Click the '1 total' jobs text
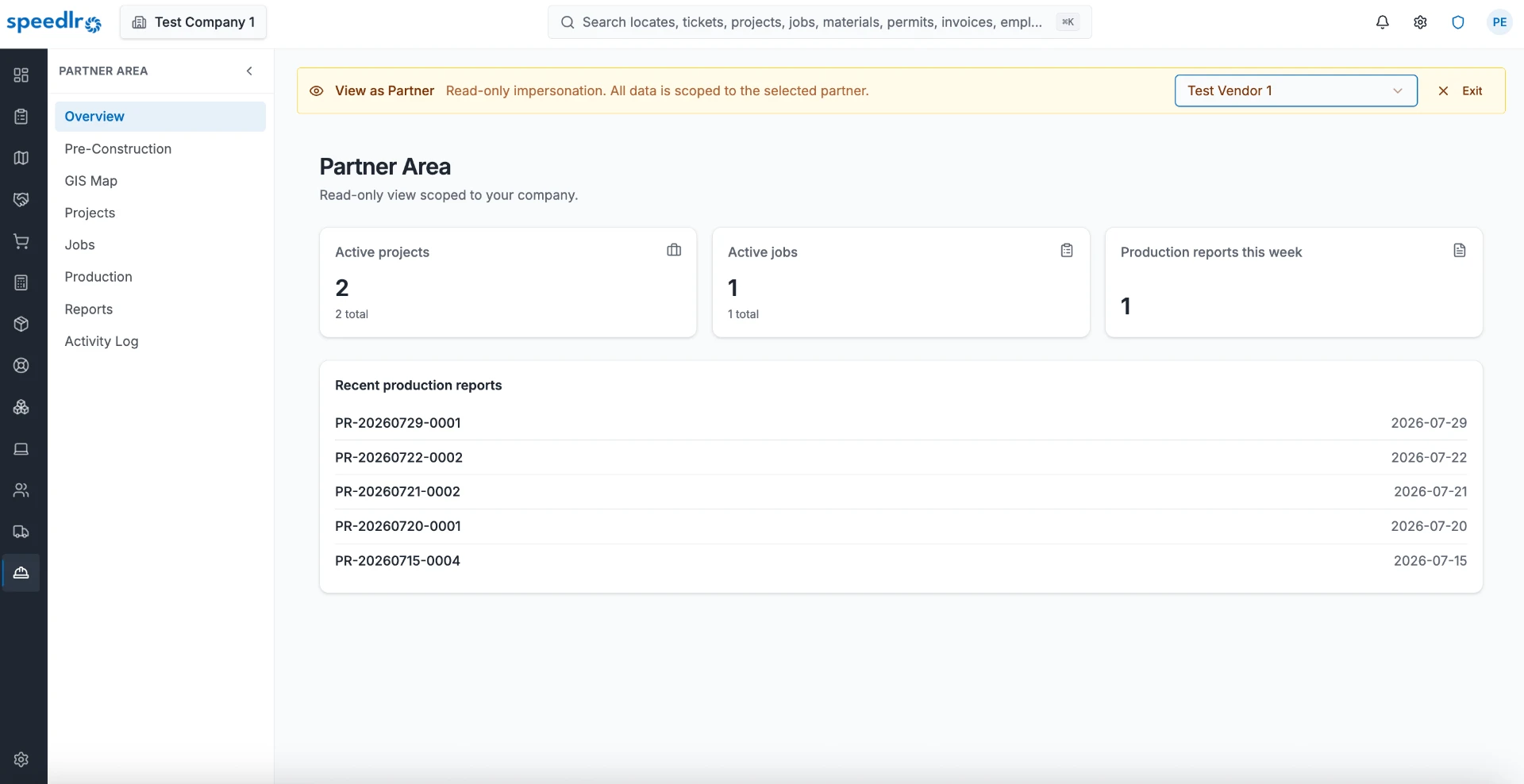The height and width of the screenshot is (784, 1524). coord(743,314)
